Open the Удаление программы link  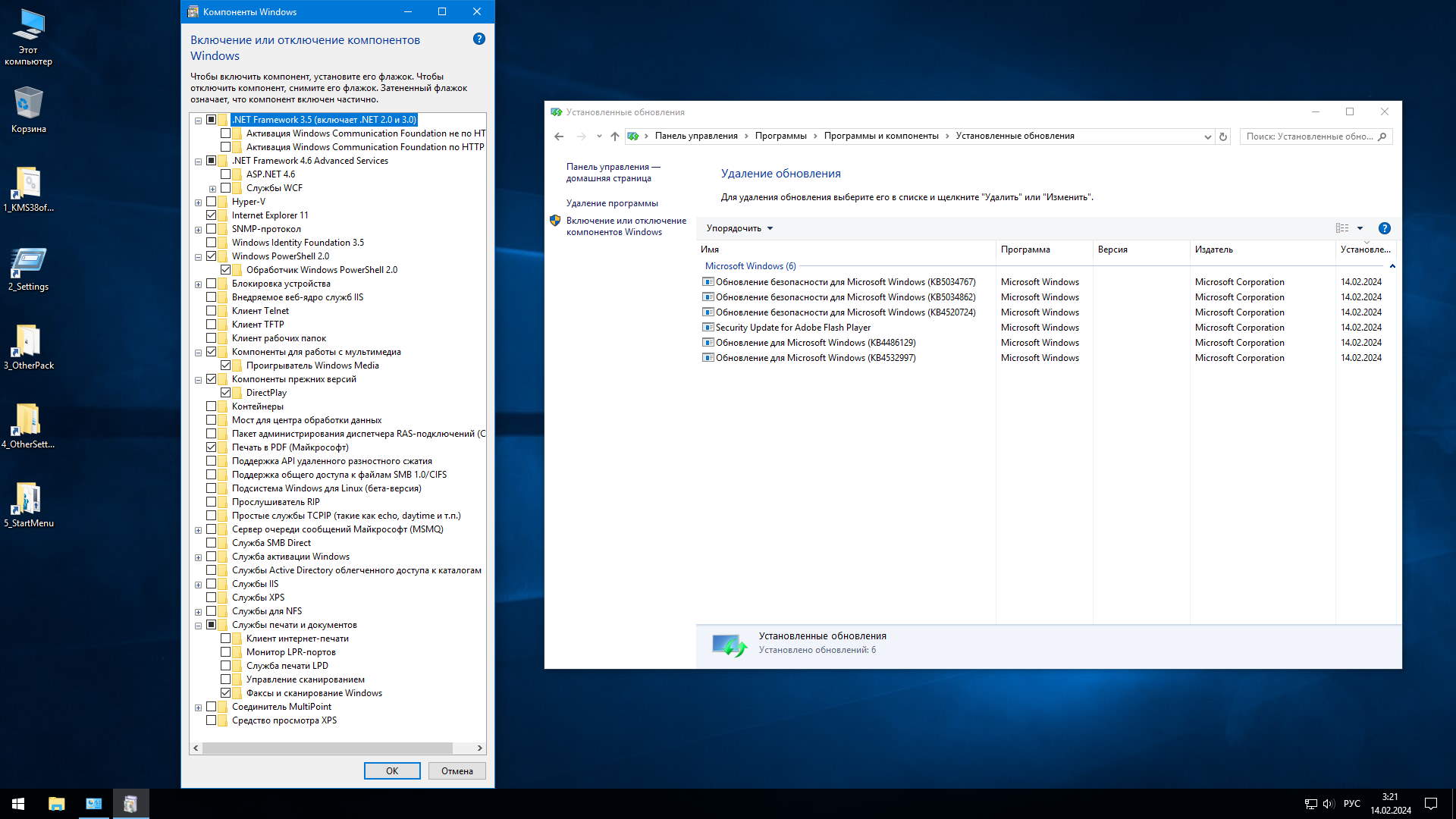pos(611,203)
